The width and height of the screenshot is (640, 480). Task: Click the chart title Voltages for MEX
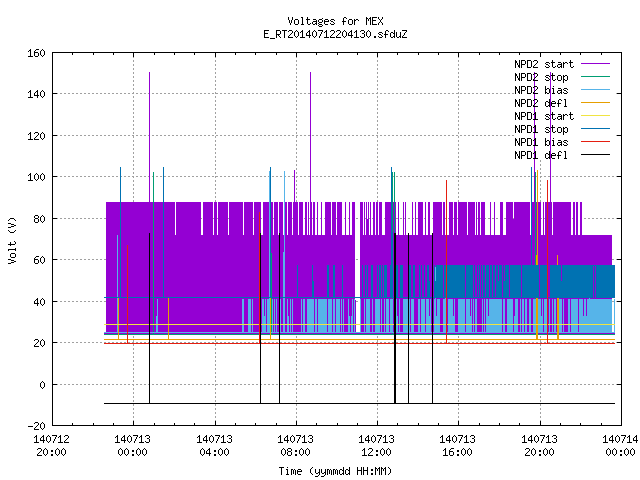tap(335, 21)
